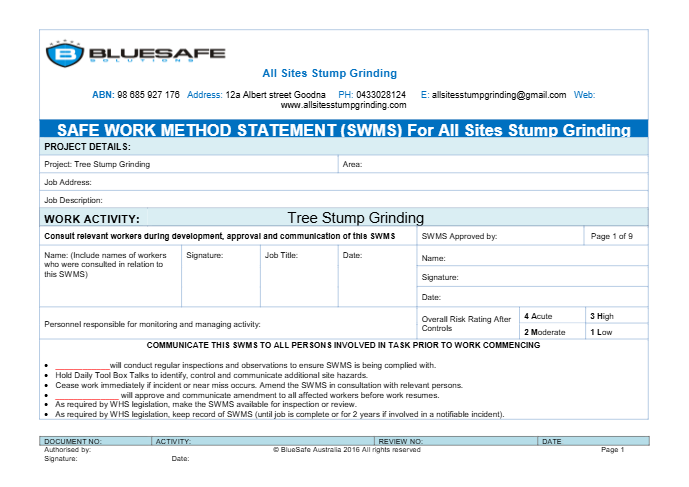Click the workers Signature column cell
Screen dimensions: 689x487
[221, 276]
